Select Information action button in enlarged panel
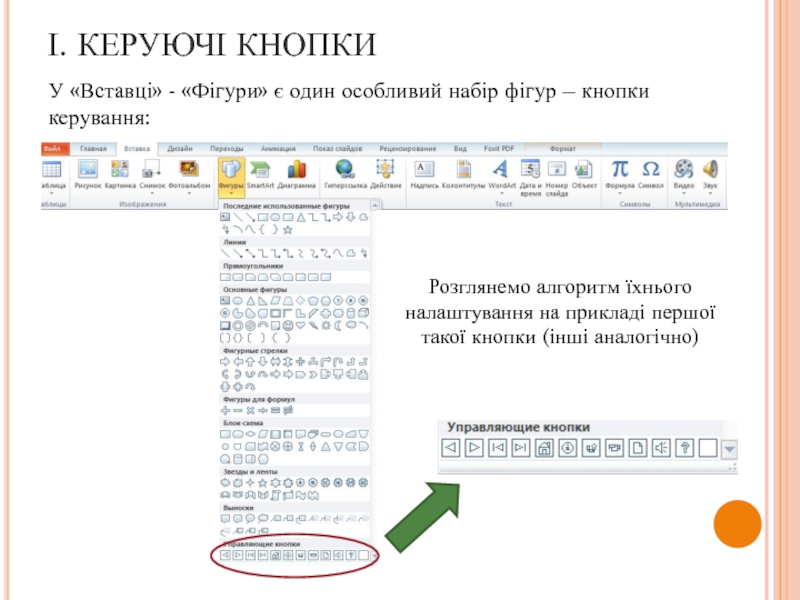 click(567, 448)
